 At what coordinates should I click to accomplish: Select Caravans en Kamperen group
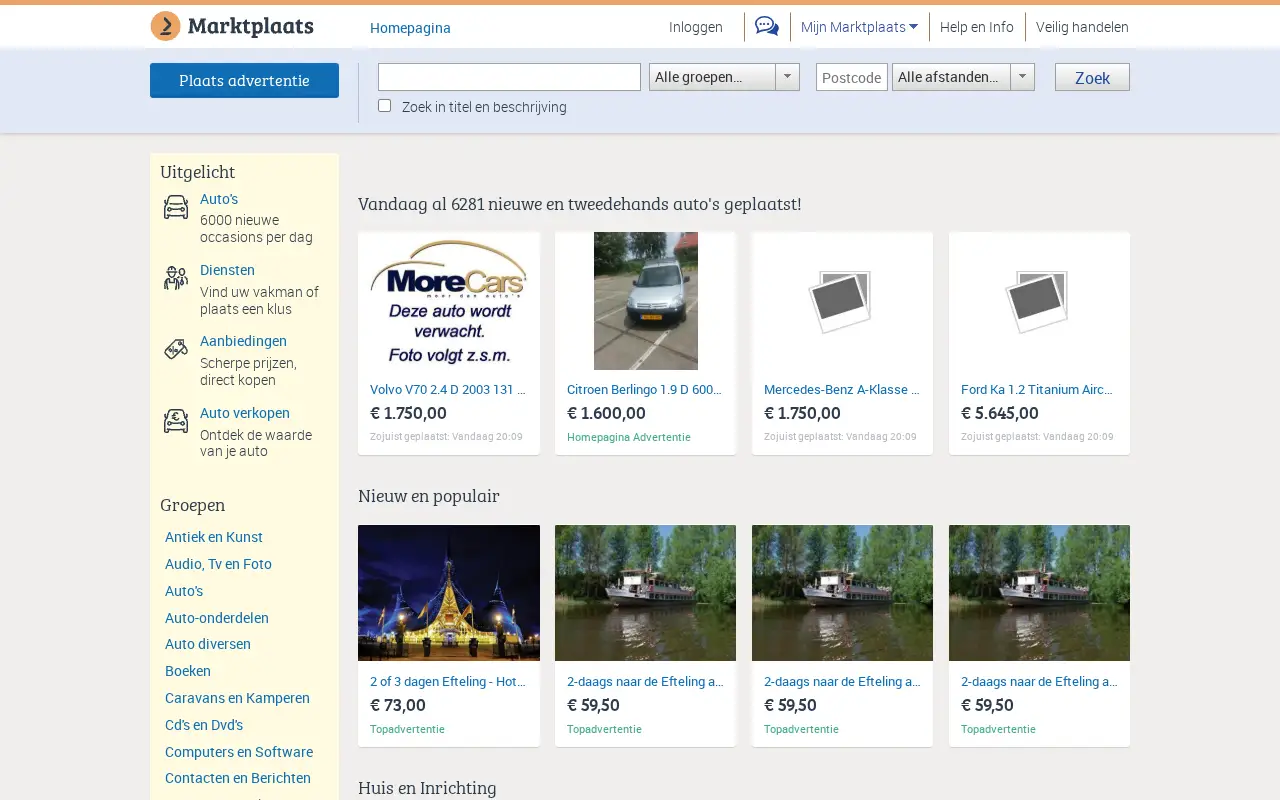coord(237,698)
